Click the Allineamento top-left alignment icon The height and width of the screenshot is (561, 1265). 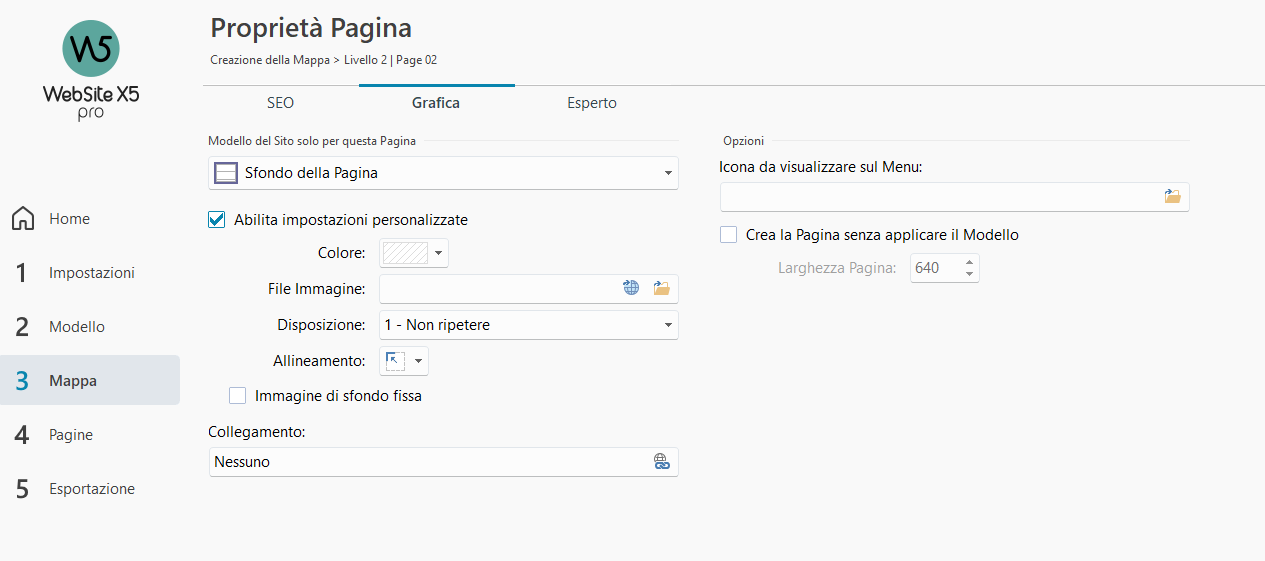point(396,361)
